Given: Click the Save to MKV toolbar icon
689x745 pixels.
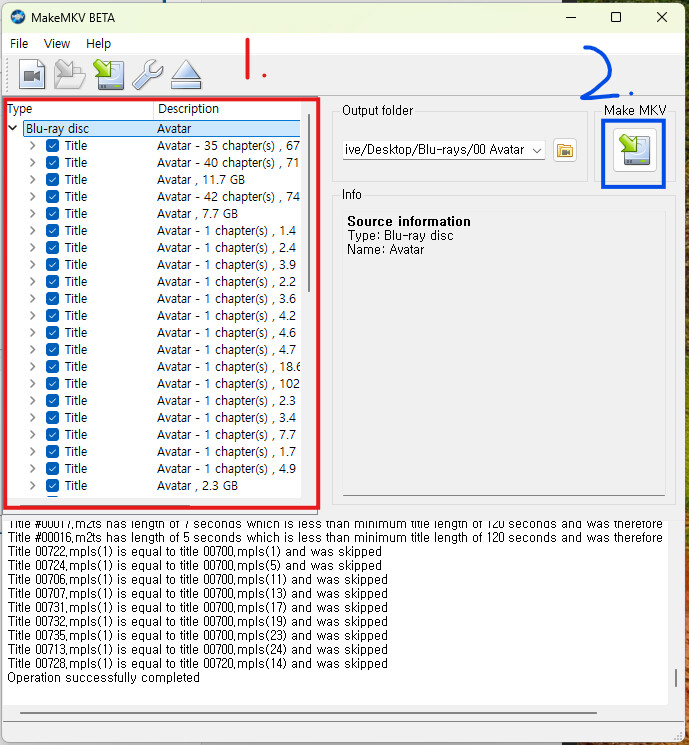Looking at the screenshot, I should pyautogui.click(x=109, y=75).
